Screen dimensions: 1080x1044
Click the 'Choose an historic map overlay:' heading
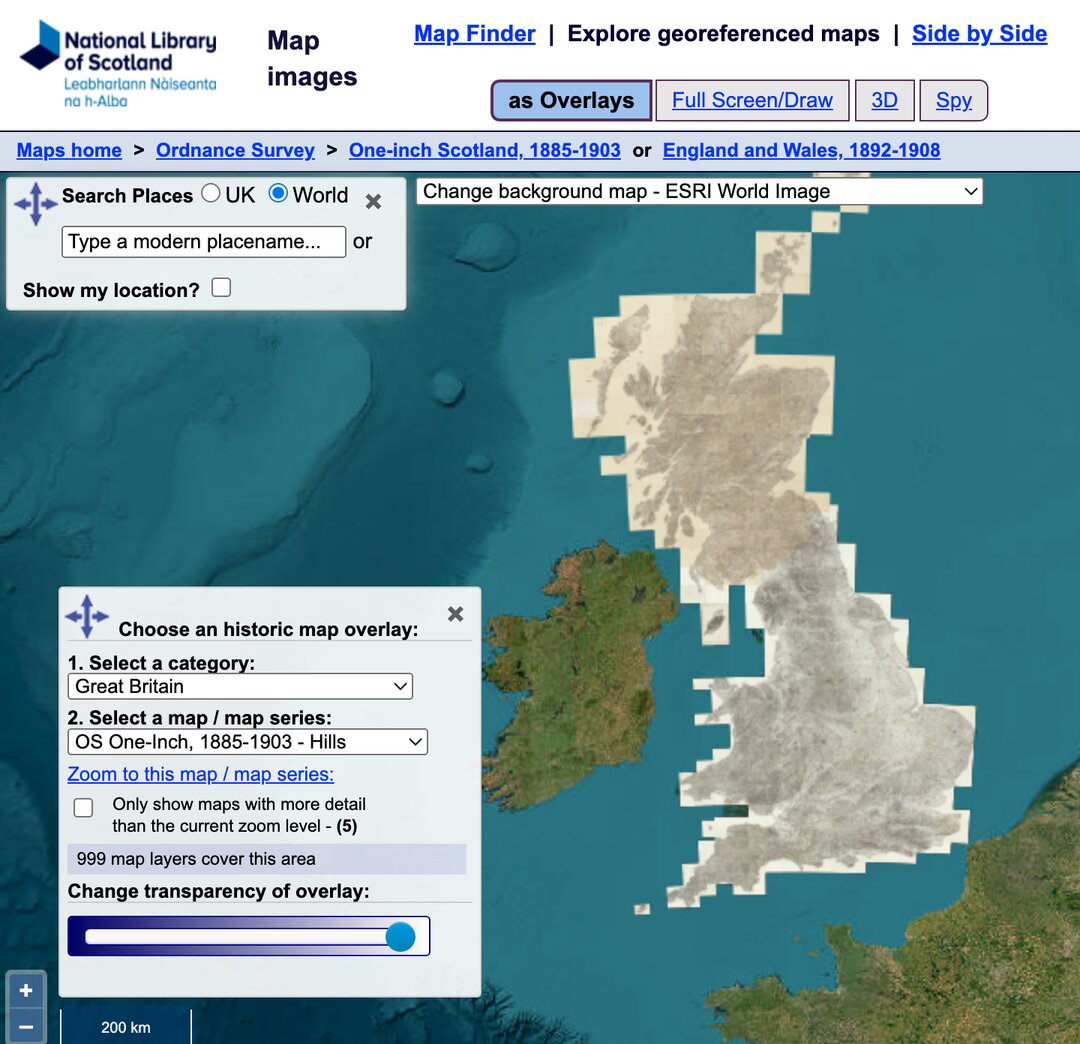(x=269, y=629)
